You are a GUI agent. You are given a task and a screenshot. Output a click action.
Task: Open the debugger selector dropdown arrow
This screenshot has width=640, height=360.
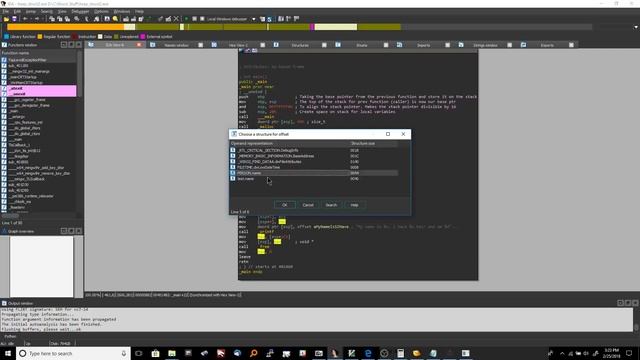pyautogui.click(x=253, y=19)
